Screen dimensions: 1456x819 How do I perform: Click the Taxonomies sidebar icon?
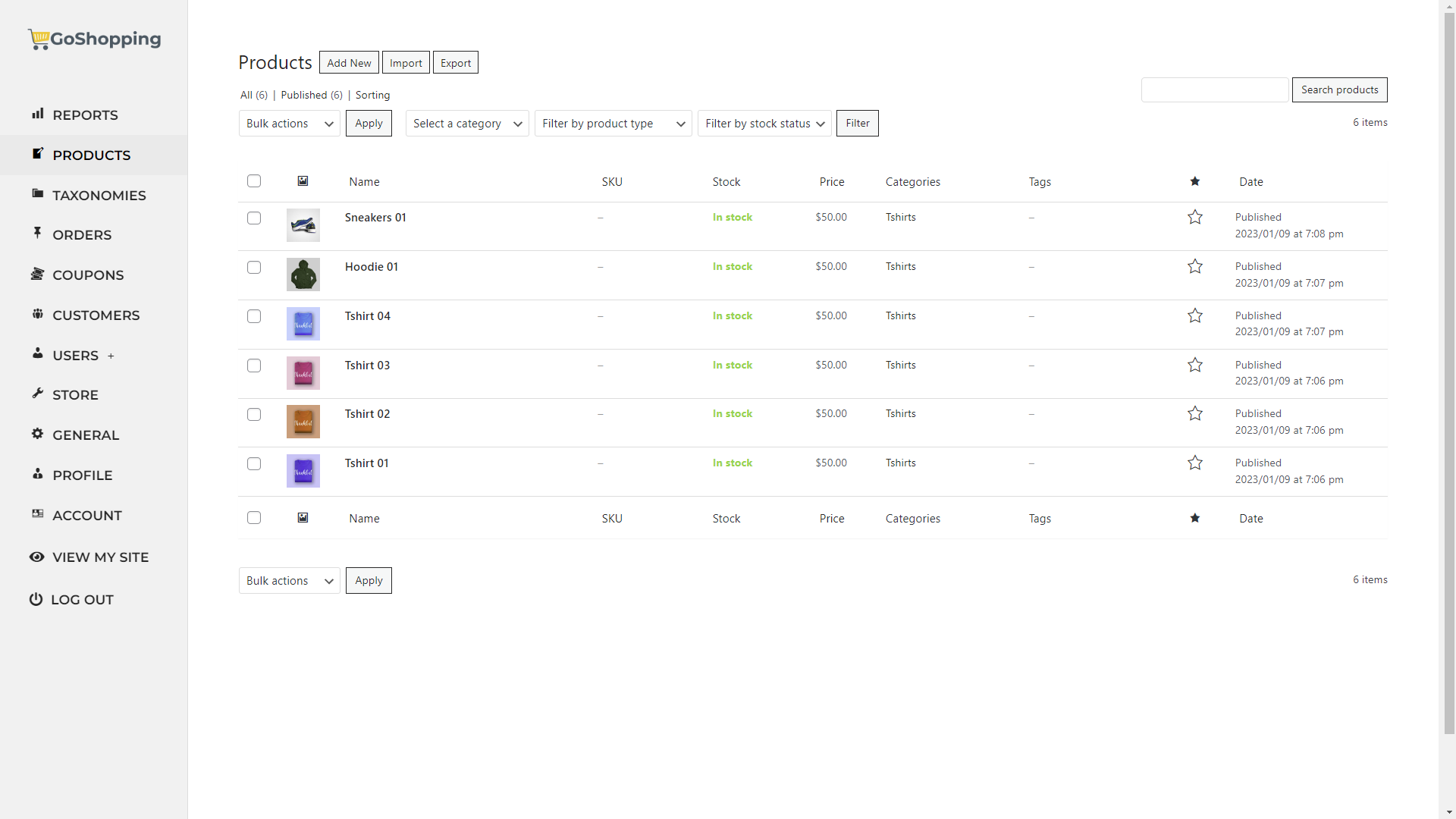coord(38,194)
